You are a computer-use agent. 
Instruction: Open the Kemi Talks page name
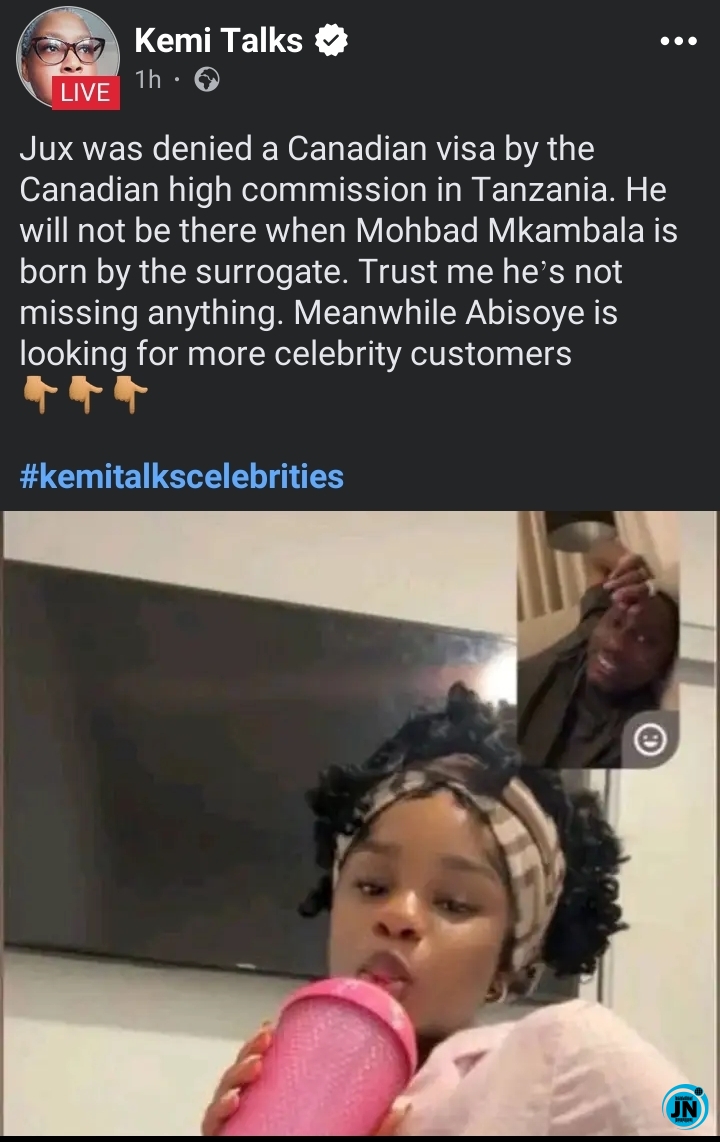point(218,41)
